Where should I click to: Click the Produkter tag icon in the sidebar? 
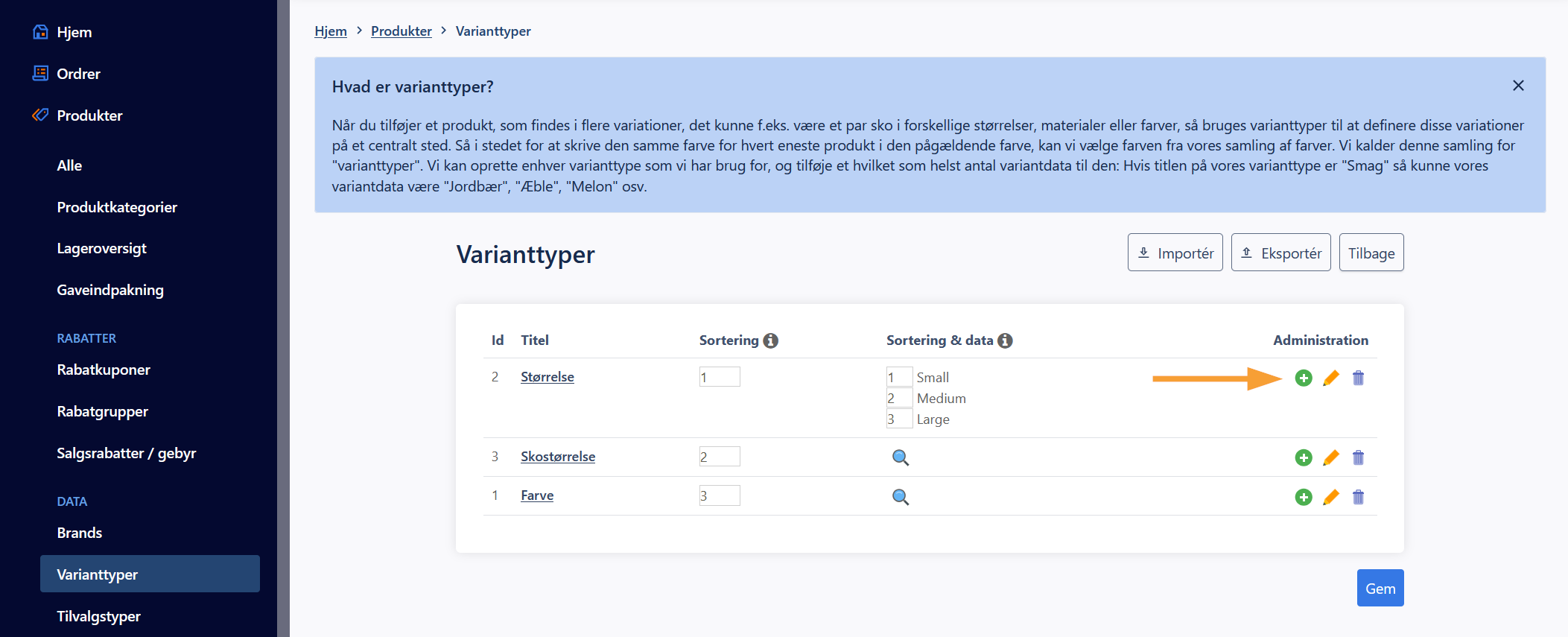41,115
